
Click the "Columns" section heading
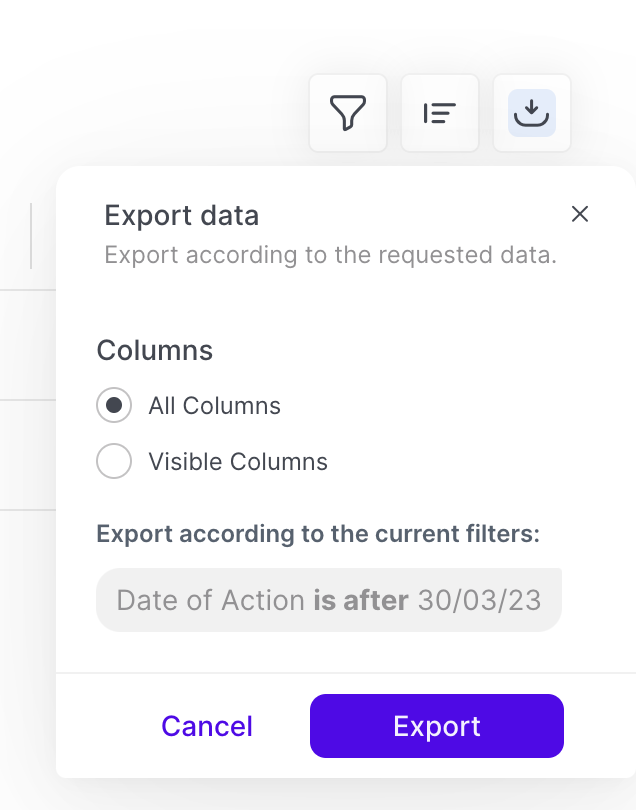click(155, 351)
